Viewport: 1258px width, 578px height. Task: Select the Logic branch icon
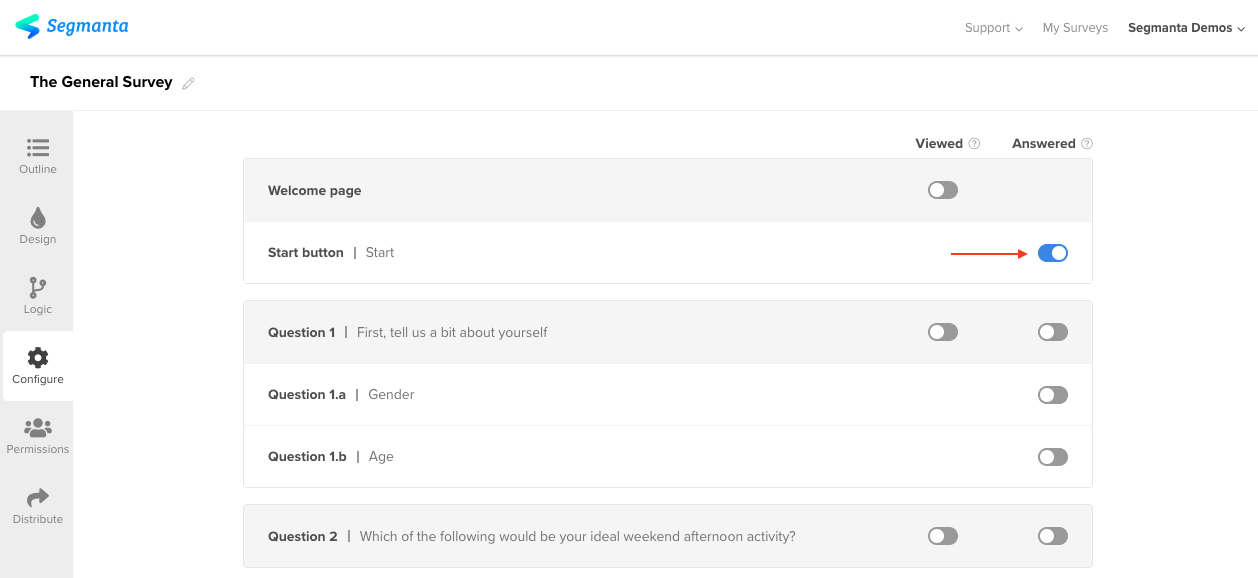point(38,288)
